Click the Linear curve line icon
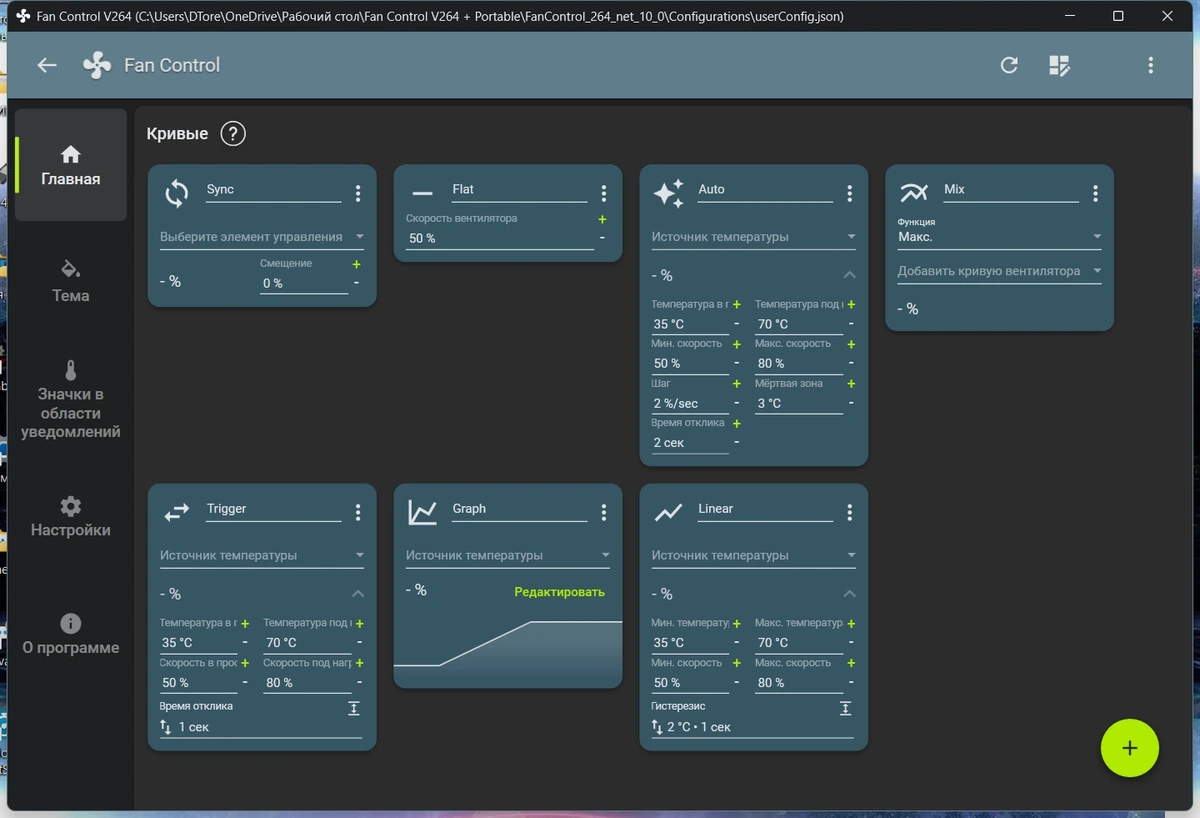The width and height of the screenshot is (1200, 818). pyautogui.click(x=668, y=512)
